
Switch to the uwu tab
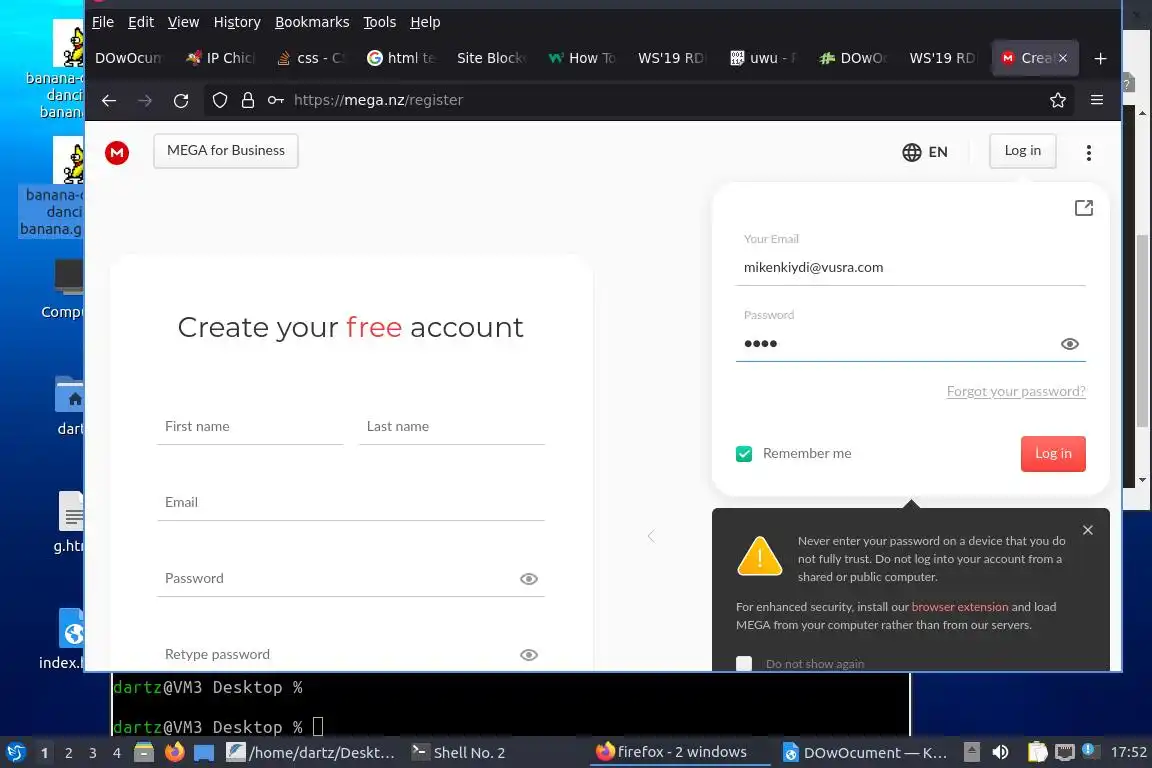[763, 58]
